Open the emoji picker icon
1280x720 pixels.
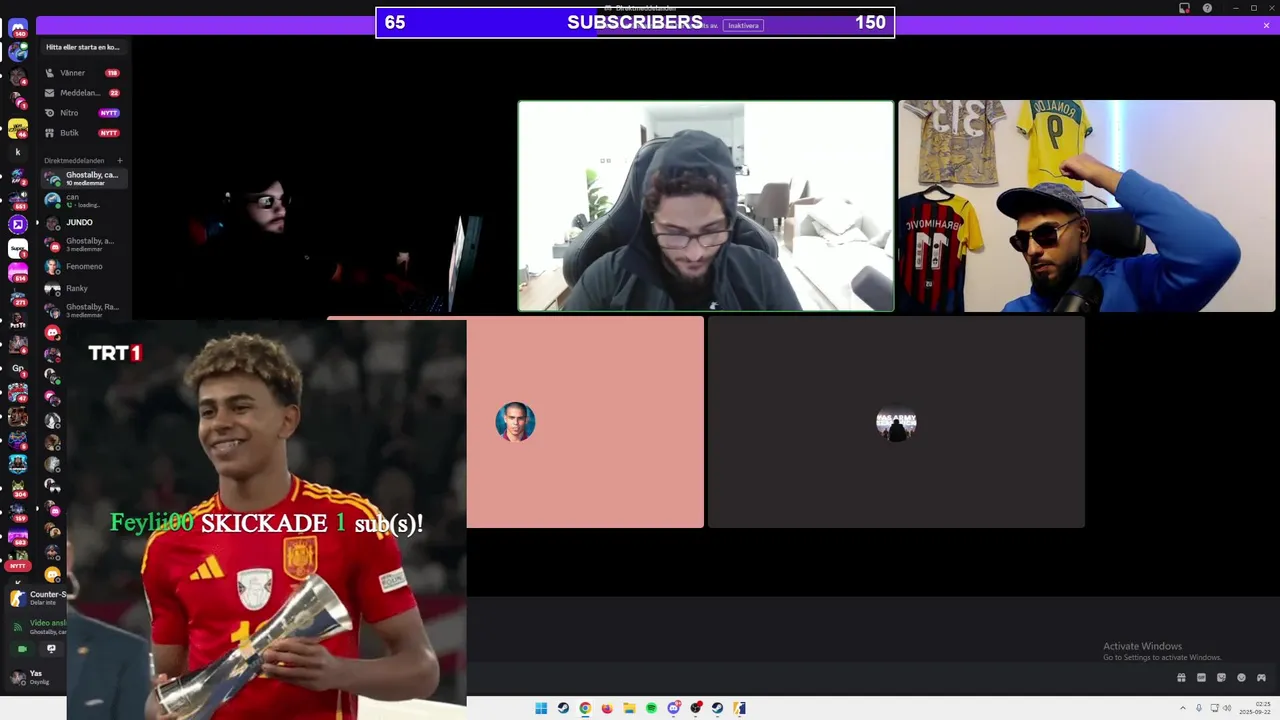pyautogui.click(x=1241, y=677)
